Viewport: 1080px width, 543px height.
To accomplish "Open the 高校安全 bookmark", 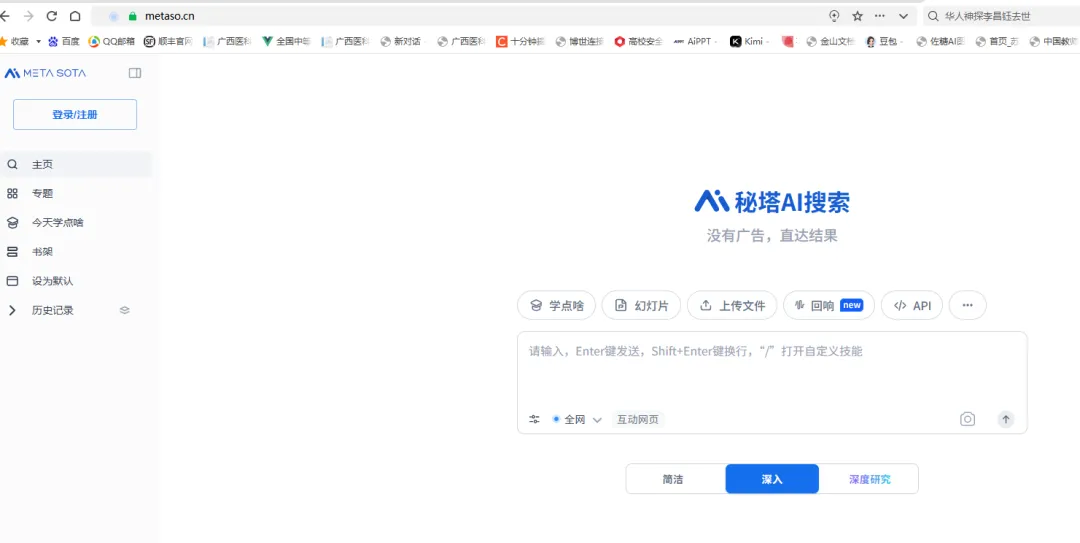I will tap(639, 41).
